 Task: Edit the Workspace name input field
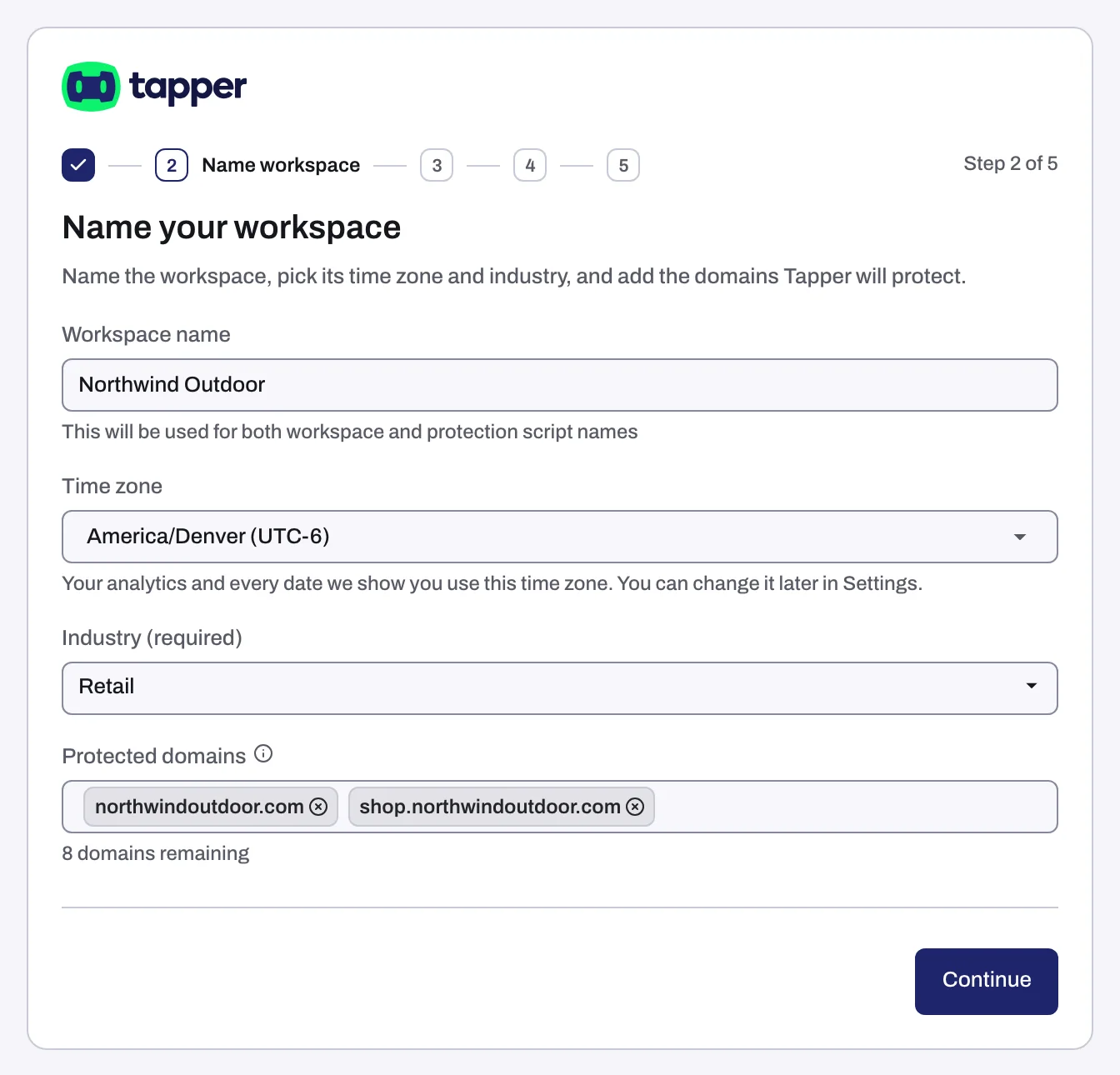pos(560,385)
